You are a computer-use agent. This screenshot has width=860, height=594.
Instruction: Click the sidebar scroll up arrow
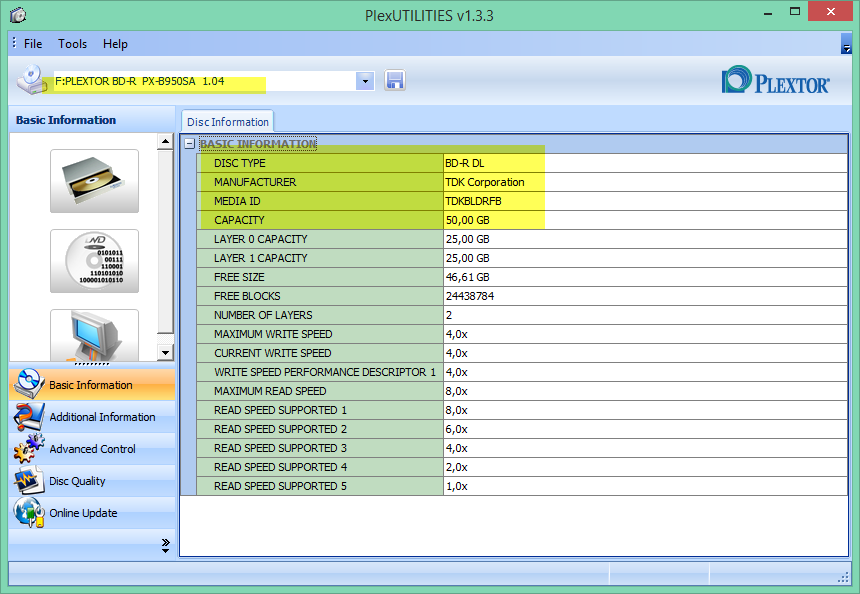(x=165, y=142)
